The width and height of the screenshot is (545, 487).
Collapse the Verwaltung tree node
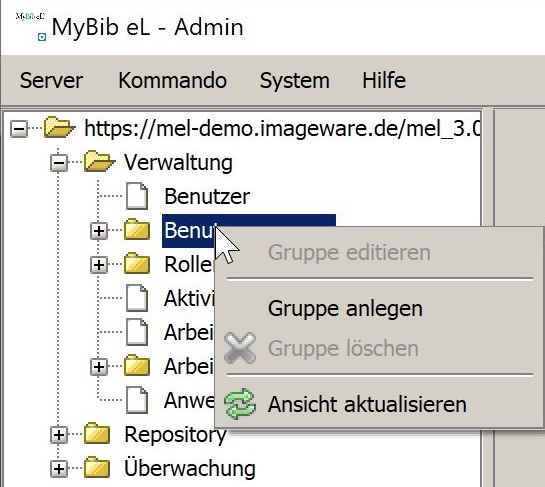click(59, 162)
